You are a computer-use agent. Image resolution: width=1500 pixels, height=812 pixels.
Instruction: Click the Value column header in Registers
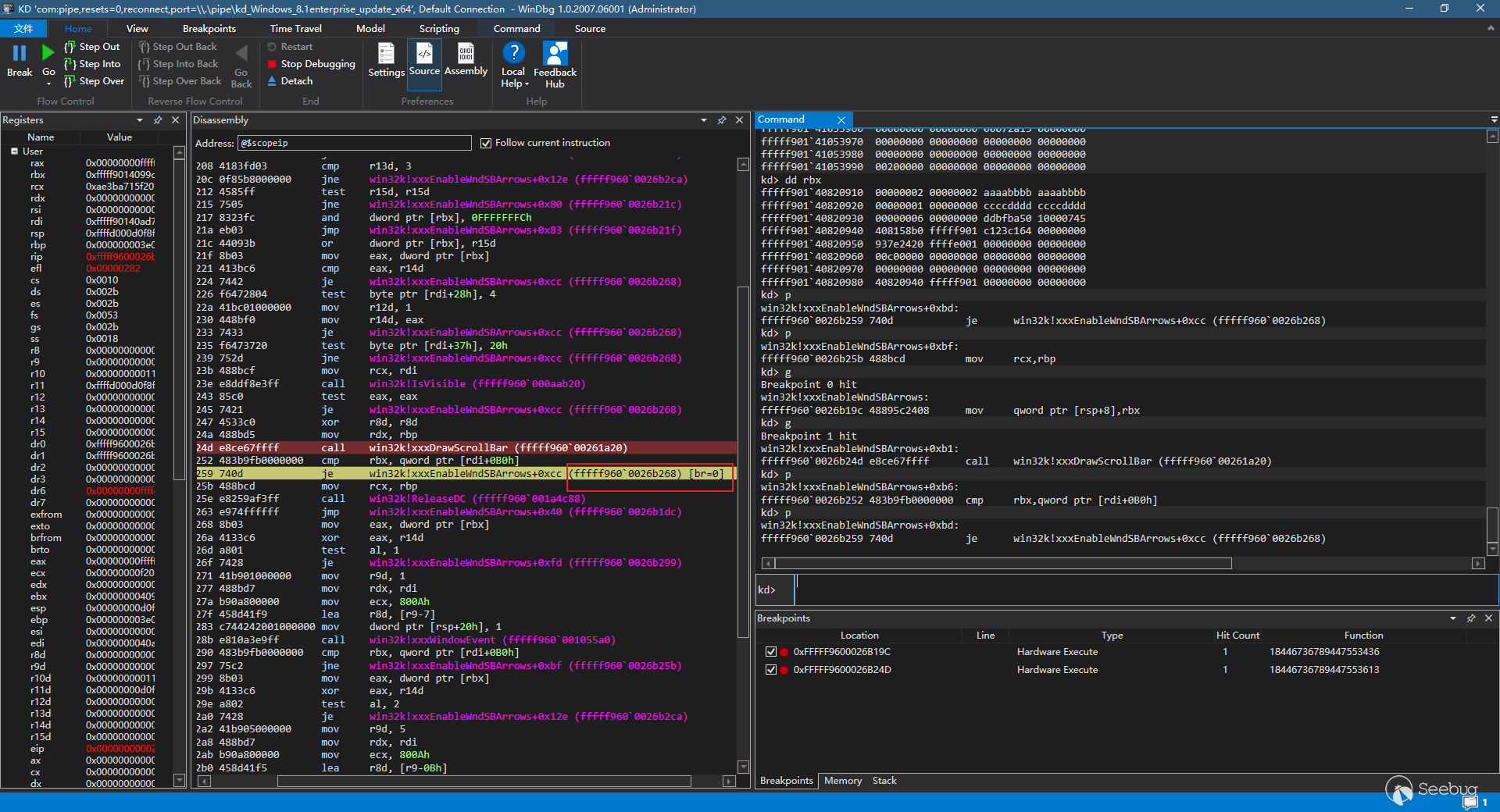[x=120, y=137]
